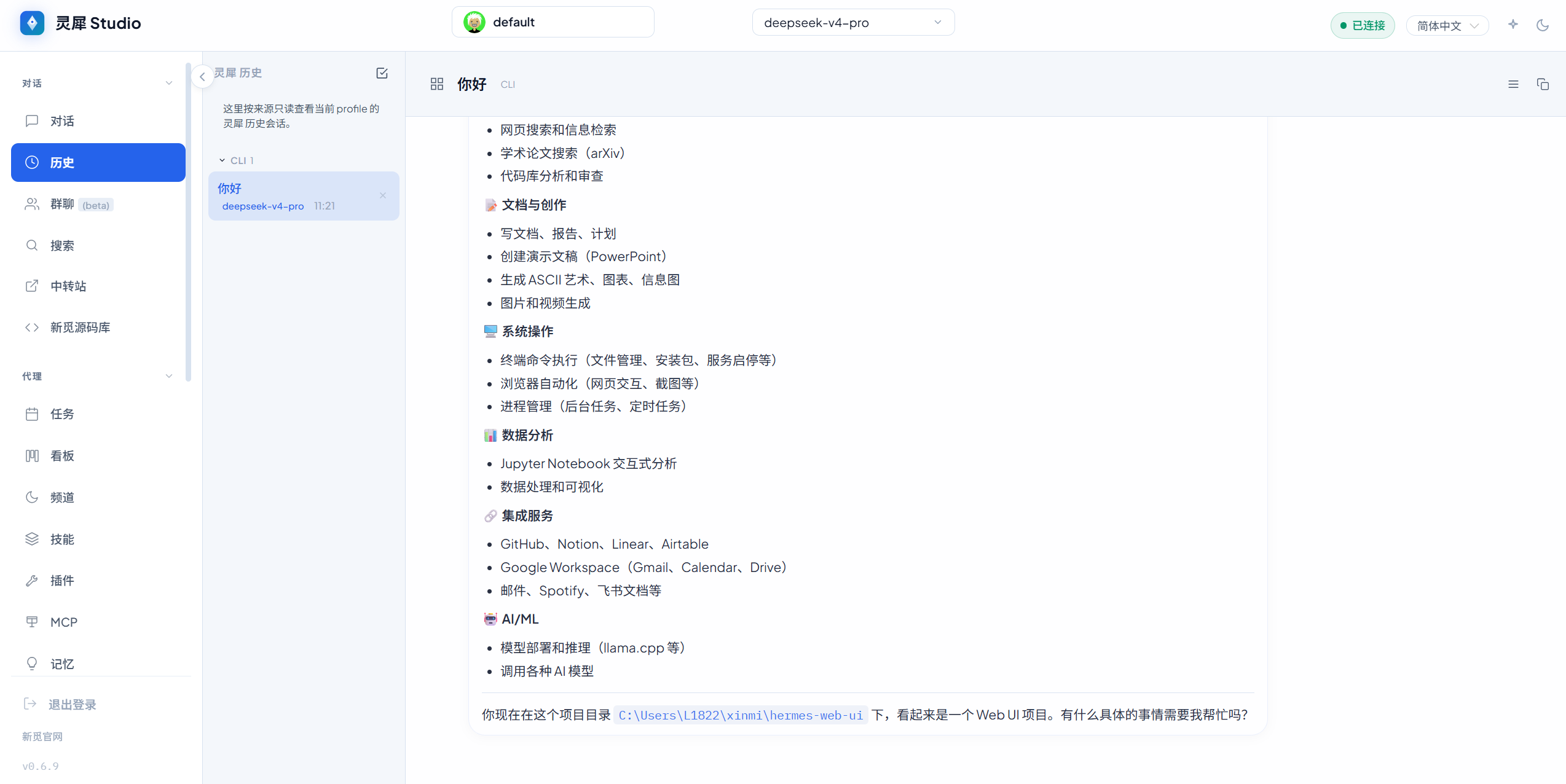Click the 已连接 connection status badge
This screenshot has width=1566, height=784.
pyautogui.click(x=1363, y=25)
